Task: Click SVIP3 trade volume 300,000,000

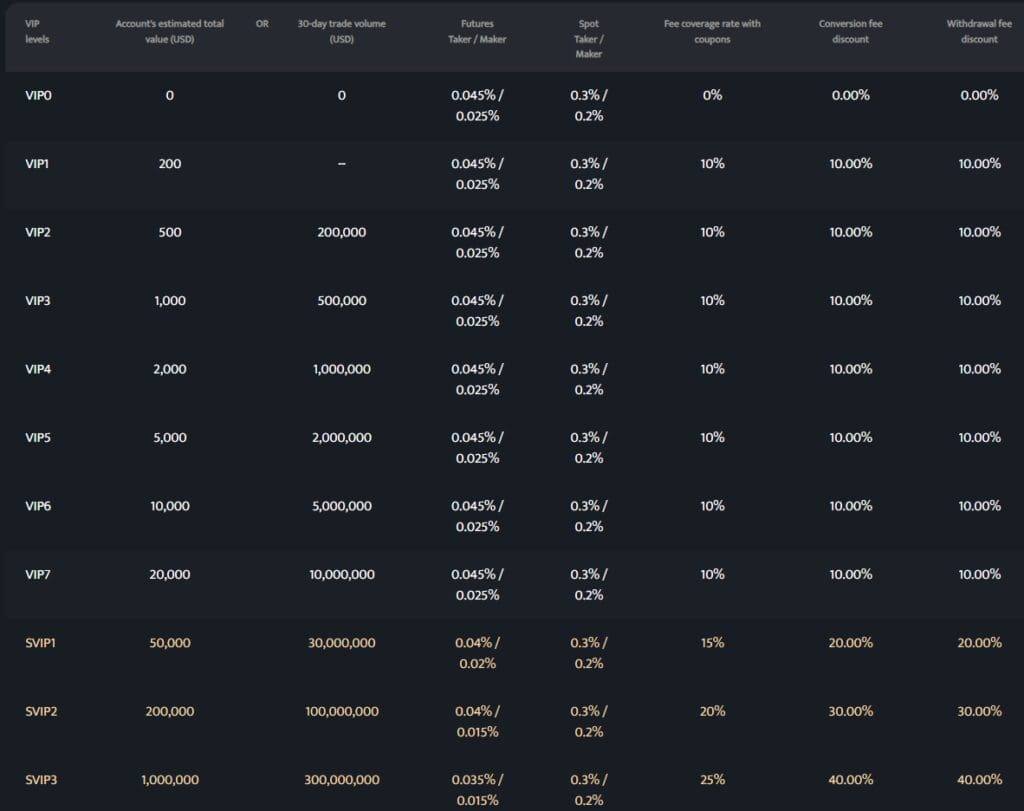Action: [342, 780]
